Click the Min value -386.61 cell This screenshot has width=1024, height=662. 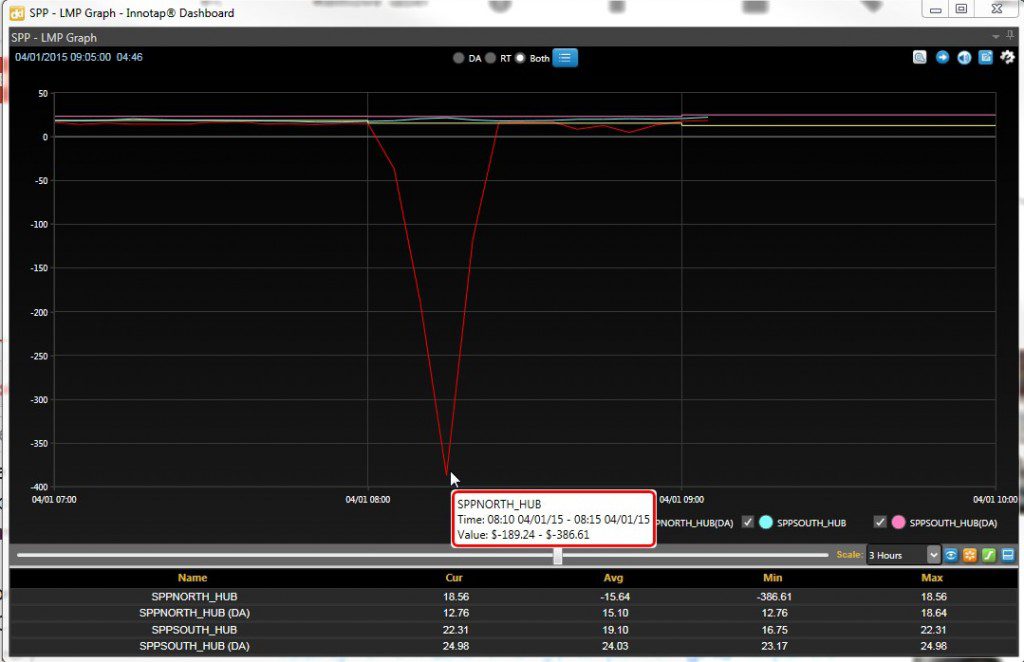click(x=774, y=597)
